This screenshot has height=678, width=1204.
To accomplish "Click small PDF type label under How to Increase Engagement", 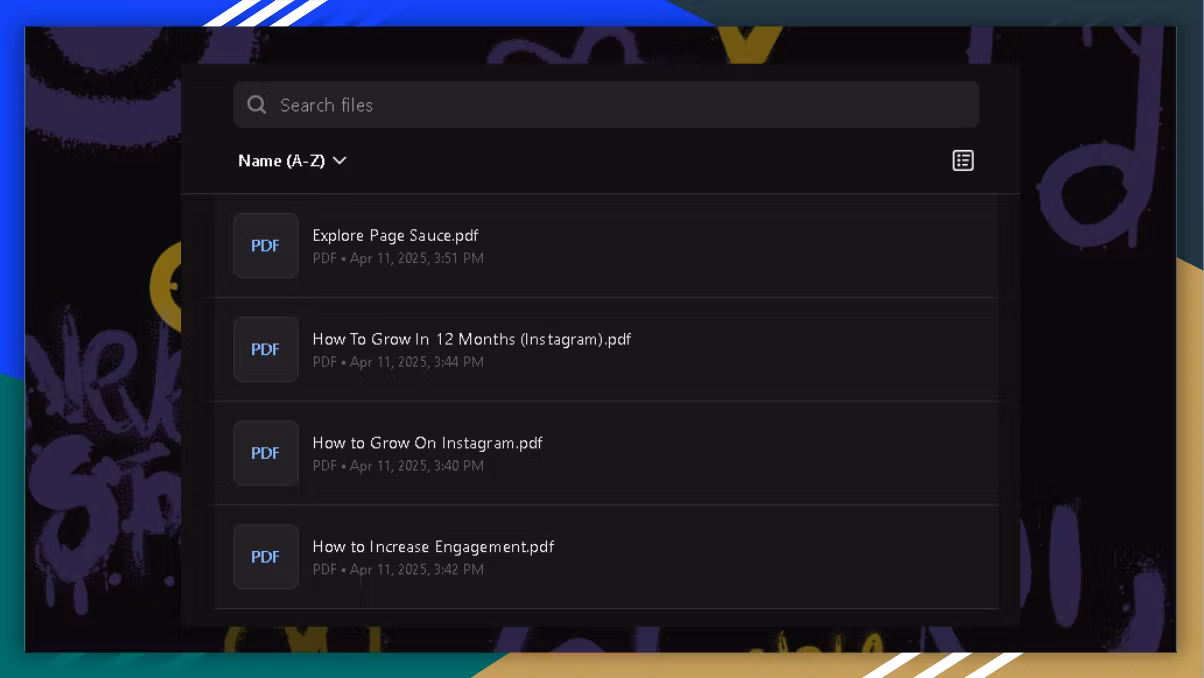I will point(324,570).
